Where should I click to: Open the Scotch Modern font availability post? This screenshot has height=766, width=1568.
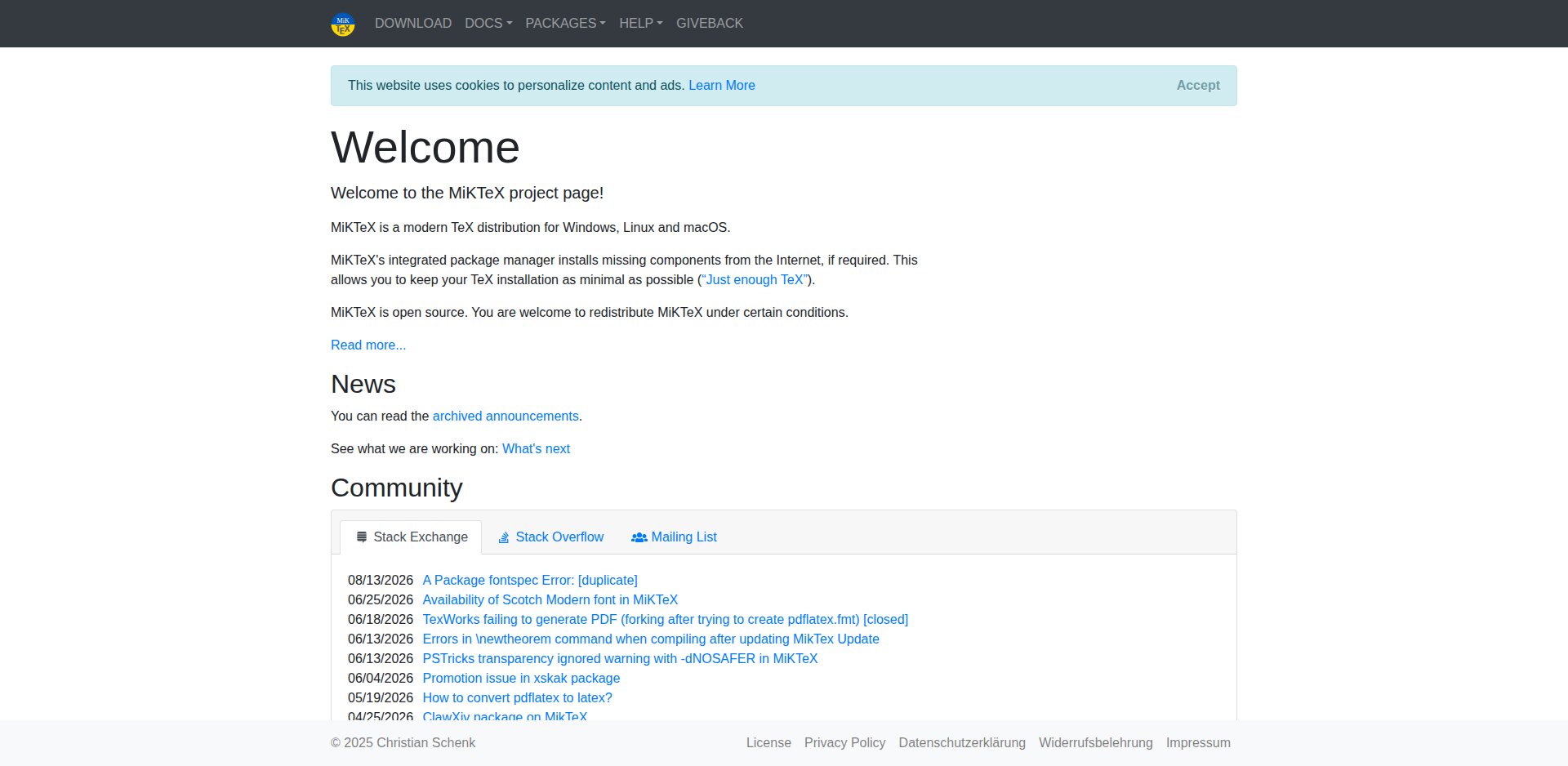tap(550, 599)
